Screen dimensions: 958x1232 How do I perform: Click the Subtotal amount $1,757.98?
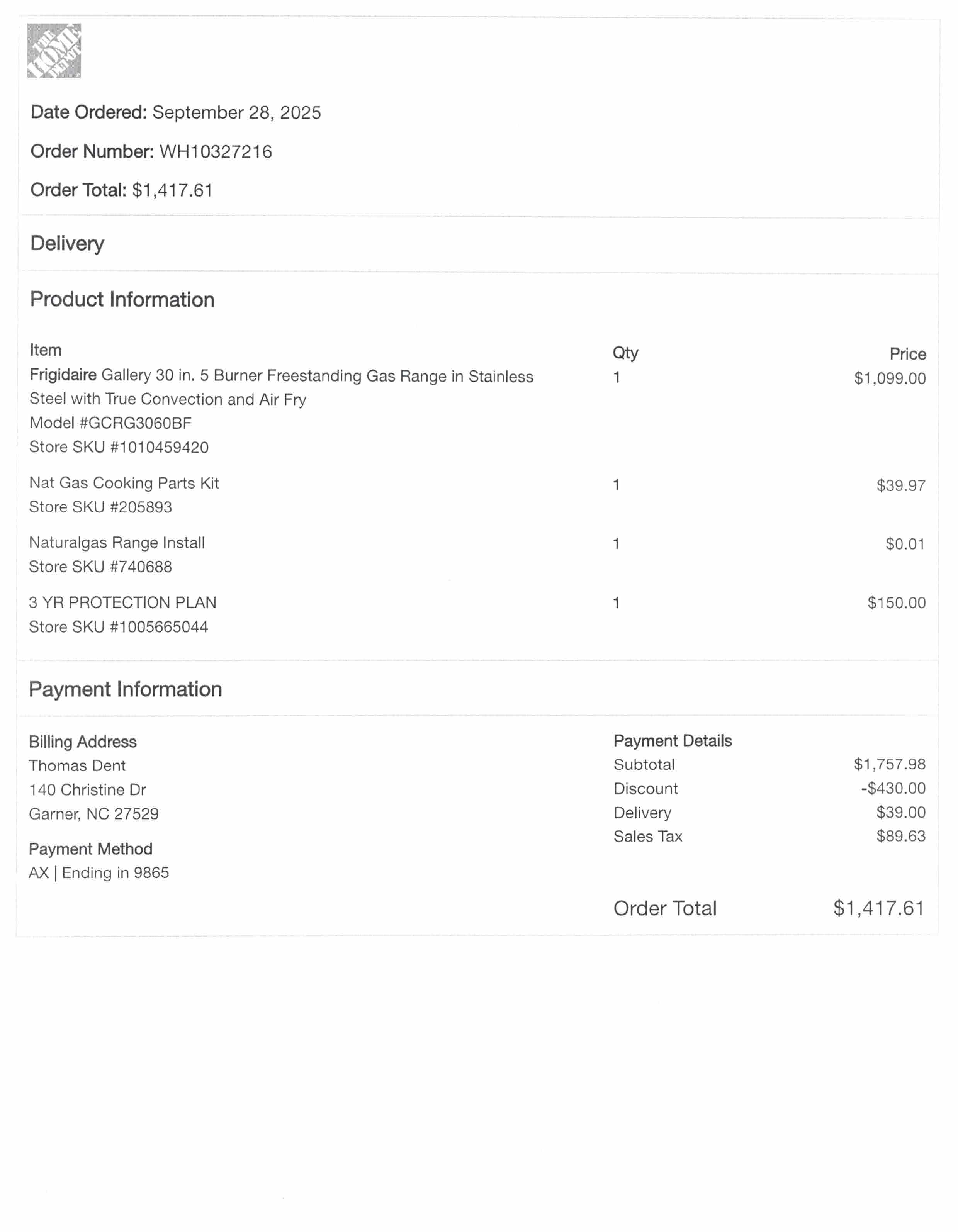click(x=889, y=764)
